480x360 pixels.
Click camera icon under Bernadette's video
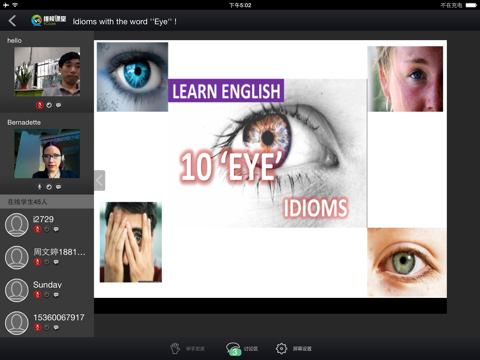point(49,187)
